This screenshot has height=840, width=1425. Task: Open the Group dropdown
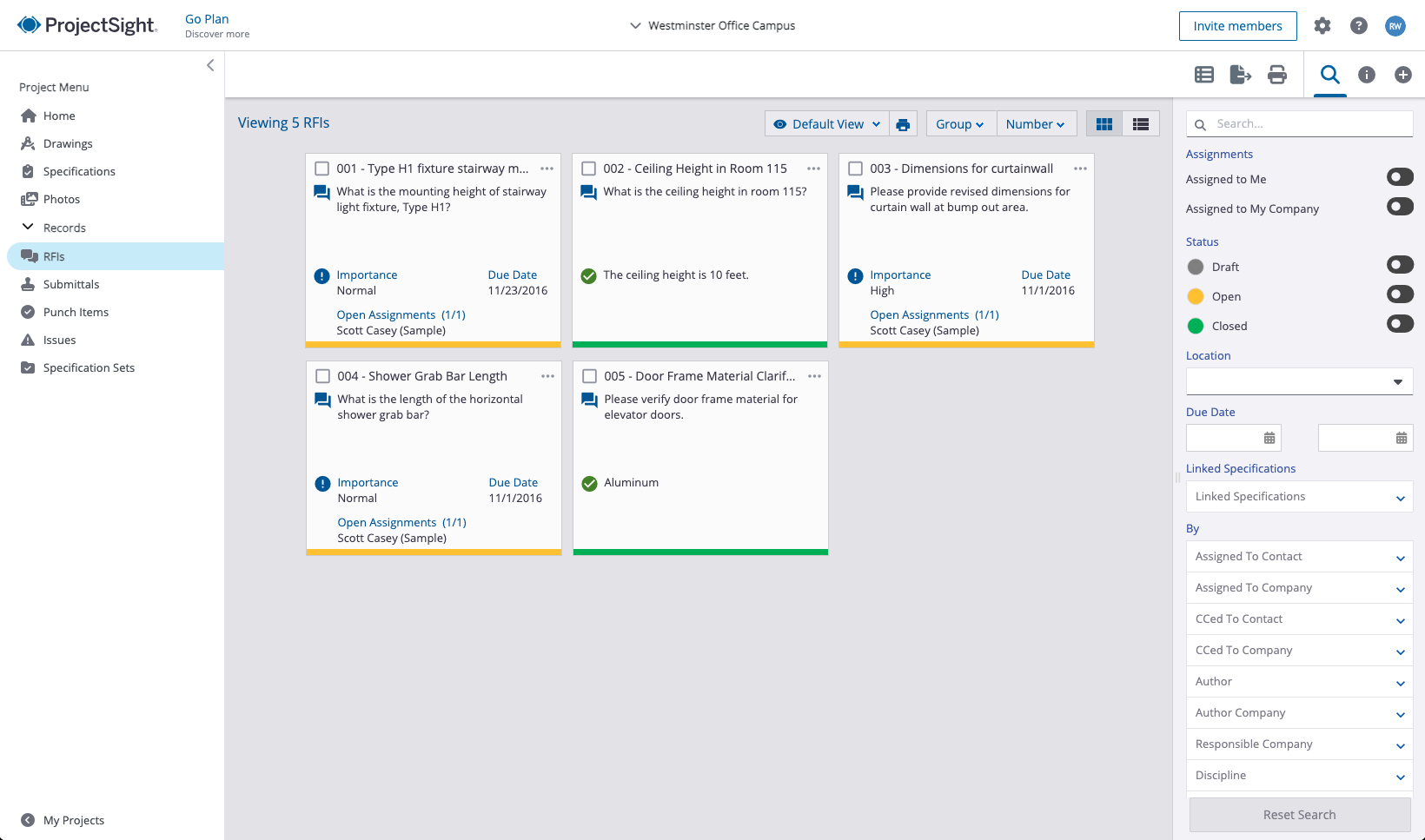(x=960, y=123)
